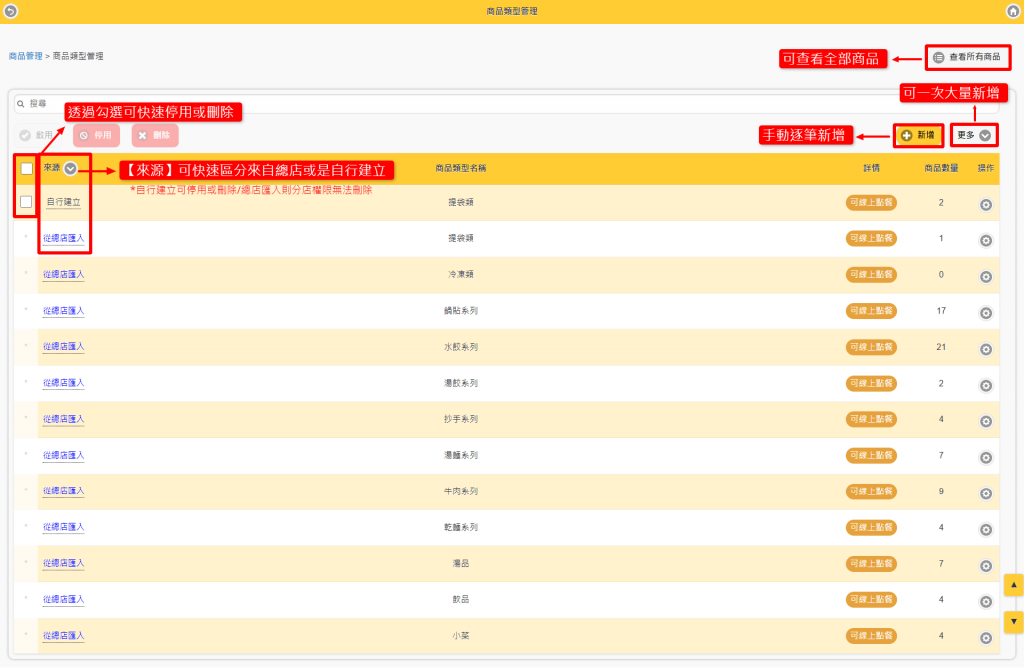Select the 湯麵系列 category name

pyautogui.click(x=460, y=455)
